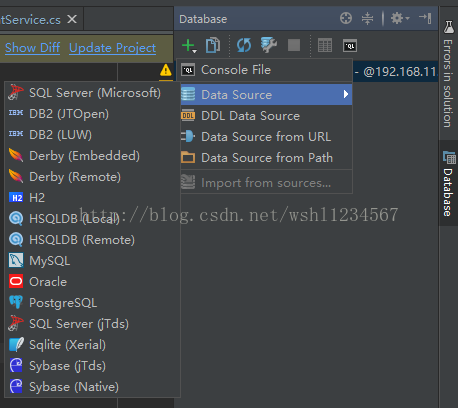Select Console File menu item
The width and height of the screenshot is (458, 408).
pos(264,70)
